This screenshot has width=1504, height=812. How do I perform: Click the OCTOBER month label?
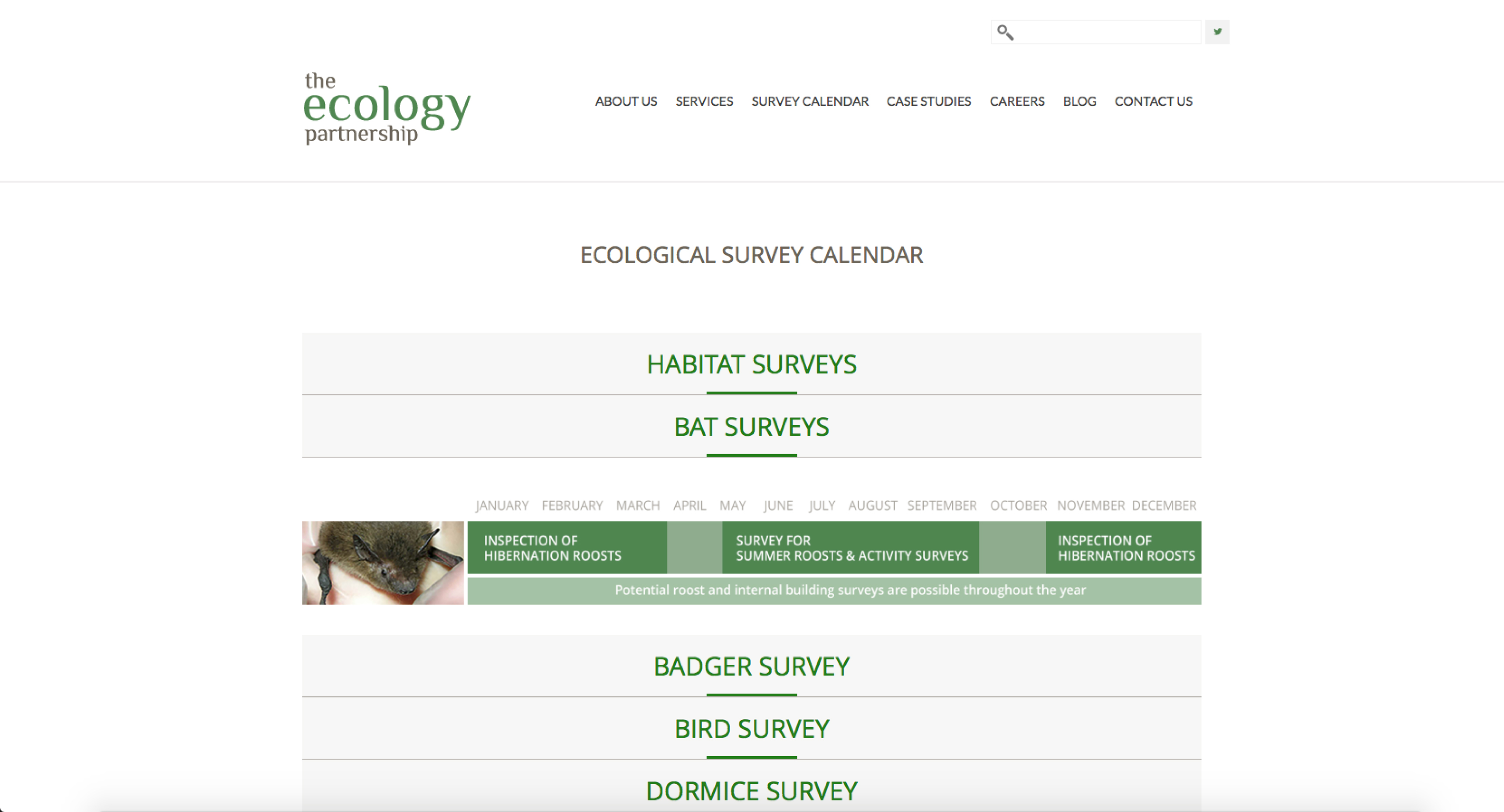pyautogui.click(x=1018, y=505)
